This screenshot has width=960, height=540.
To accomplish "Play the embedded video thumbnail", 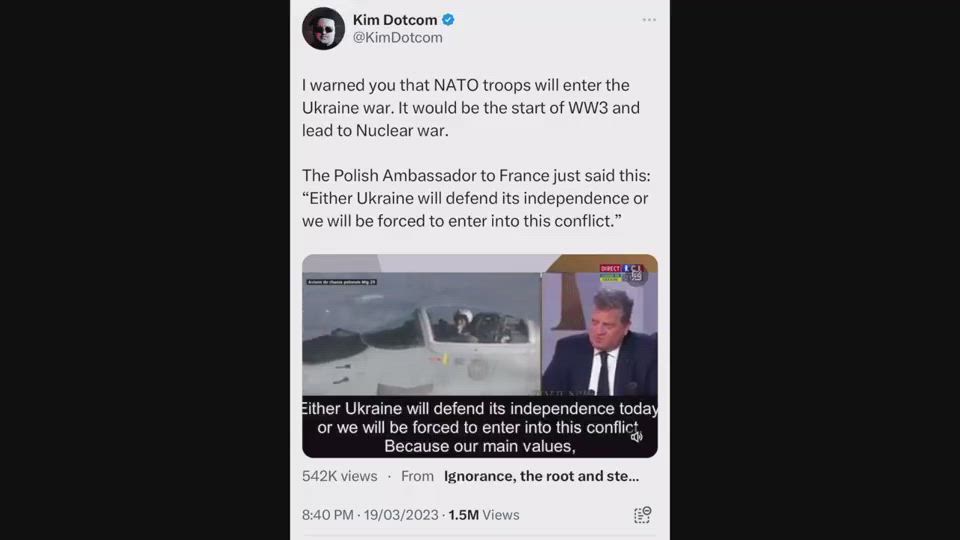I will [x=479, y=356].
